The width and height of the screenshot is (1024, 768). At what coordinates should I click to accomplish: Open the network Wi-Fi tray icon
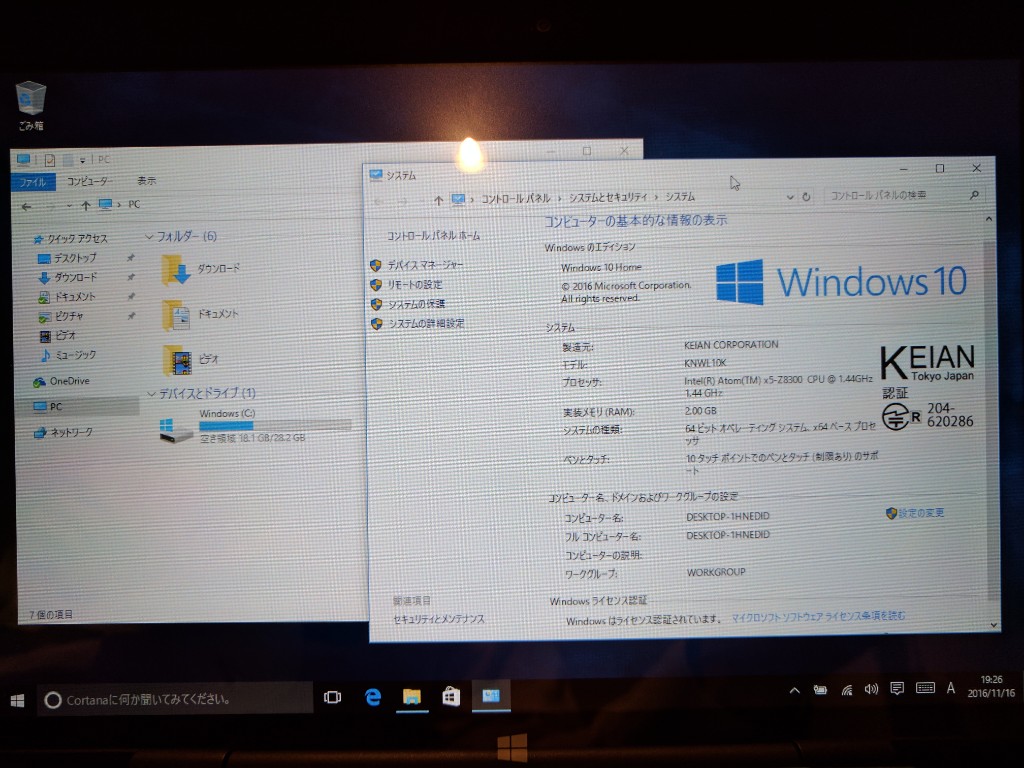coord(846,690)
